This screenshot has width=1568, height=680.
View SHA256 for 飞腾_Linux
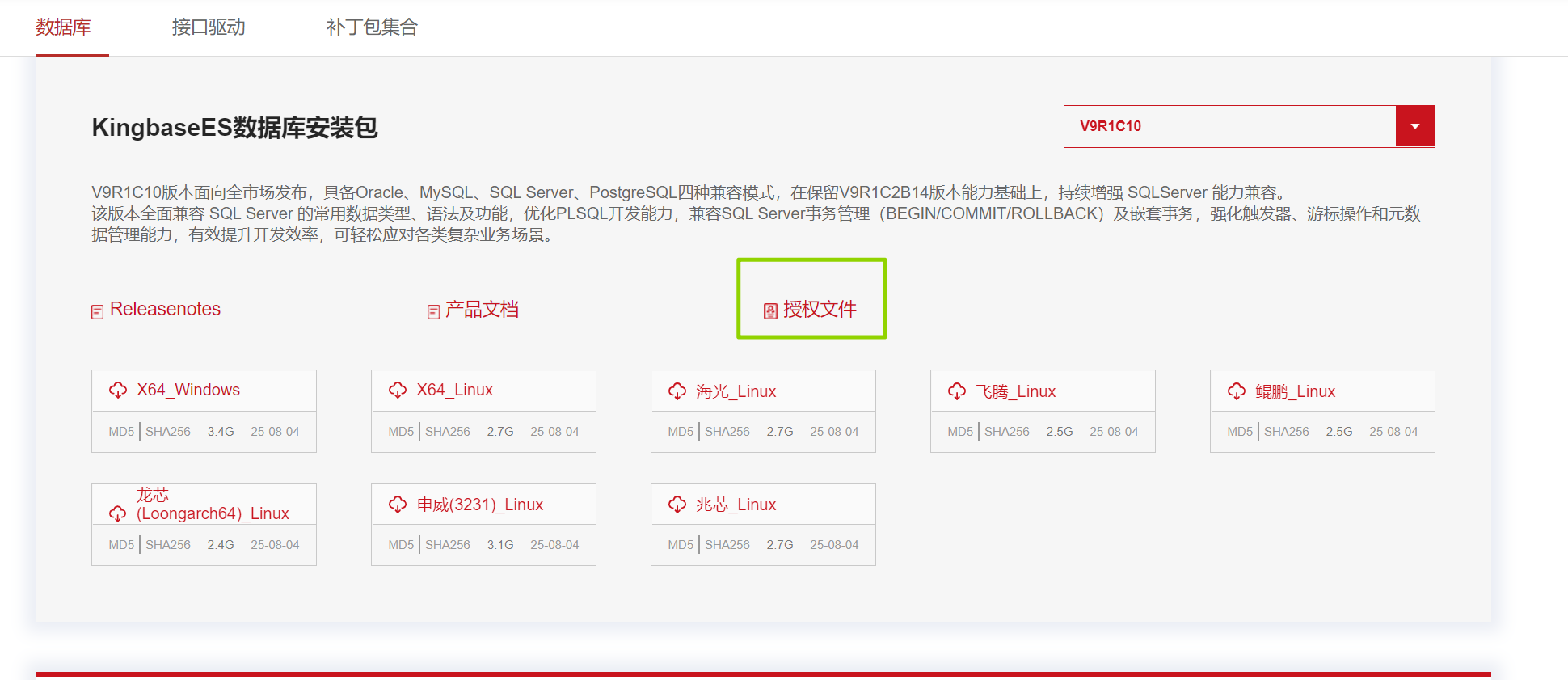pos(1007,432)
